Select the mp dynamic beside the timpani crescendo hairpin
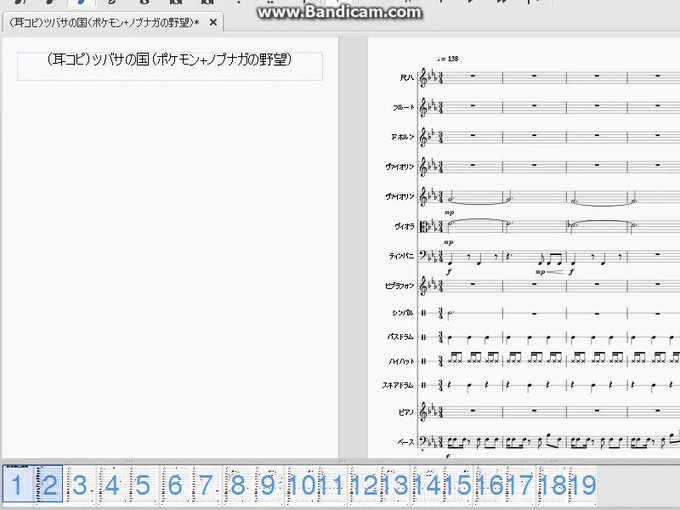The image size is (680, 510). [540, 272]
